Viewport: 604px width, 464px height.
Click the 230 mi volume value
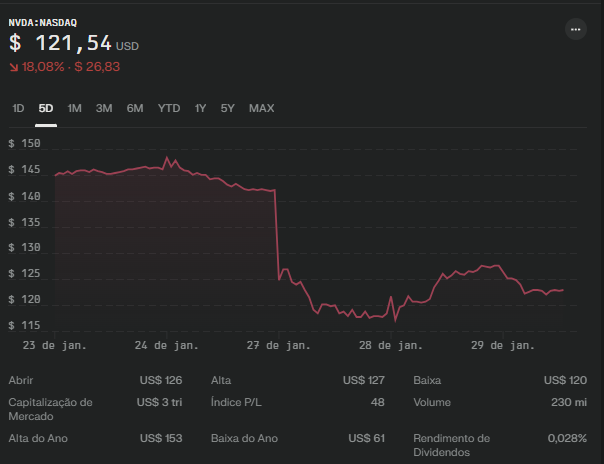pos(569,402)
